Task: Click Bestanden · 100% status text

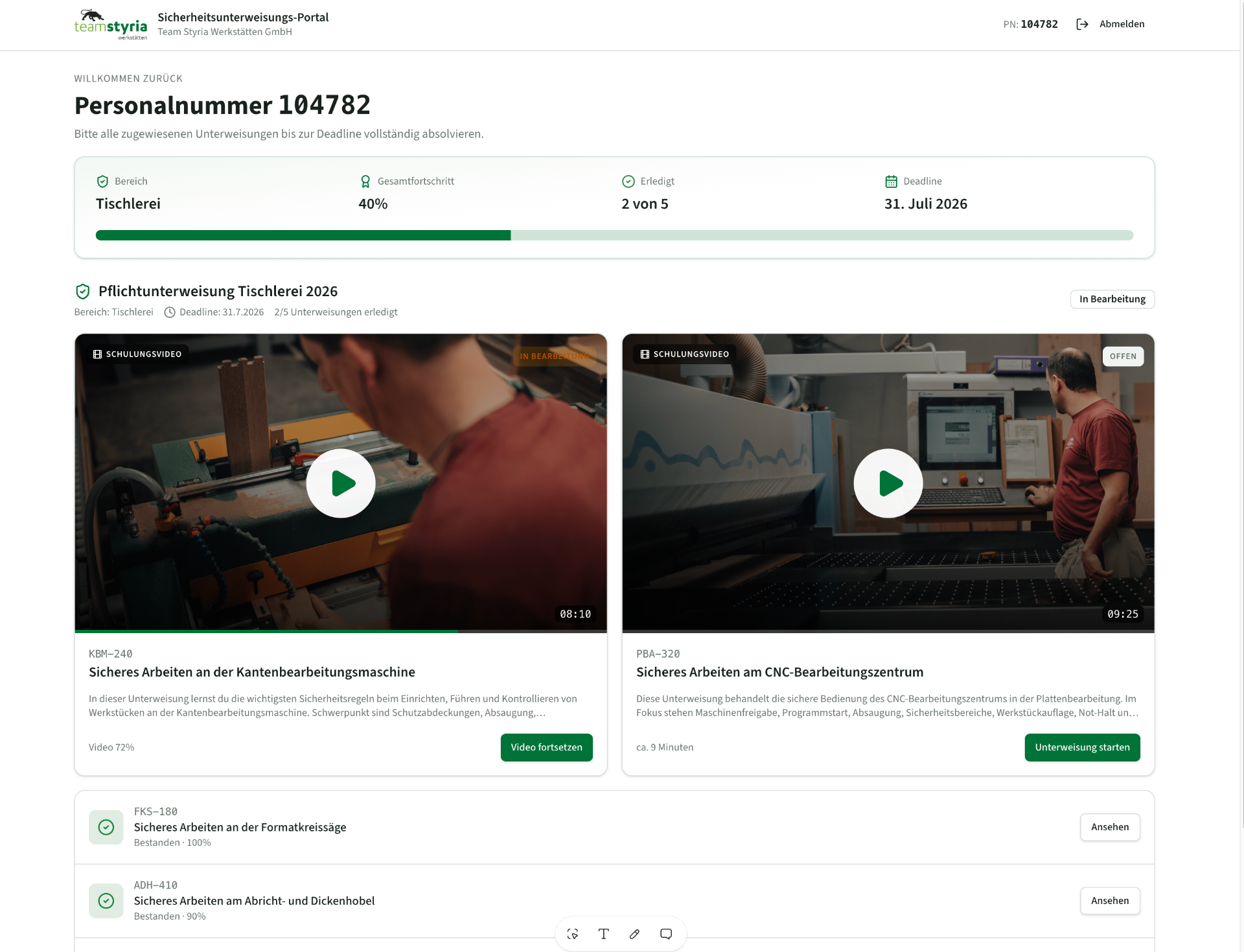Action: click(172, 842)
